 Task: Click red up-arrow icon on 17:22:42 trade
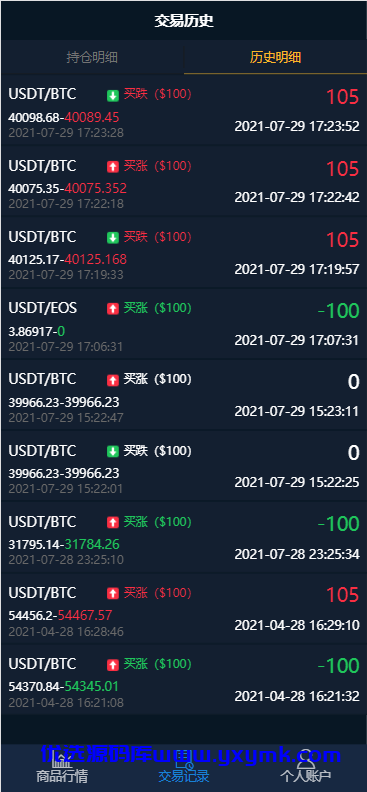click(x=113, y=166)
